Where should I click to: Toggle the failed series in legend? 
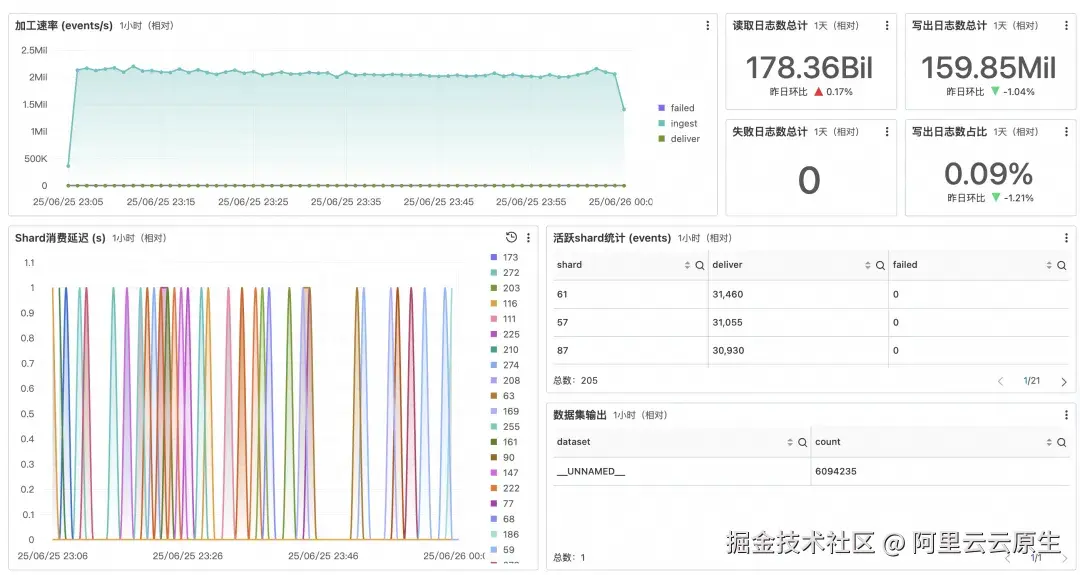[x=676, y=108]
